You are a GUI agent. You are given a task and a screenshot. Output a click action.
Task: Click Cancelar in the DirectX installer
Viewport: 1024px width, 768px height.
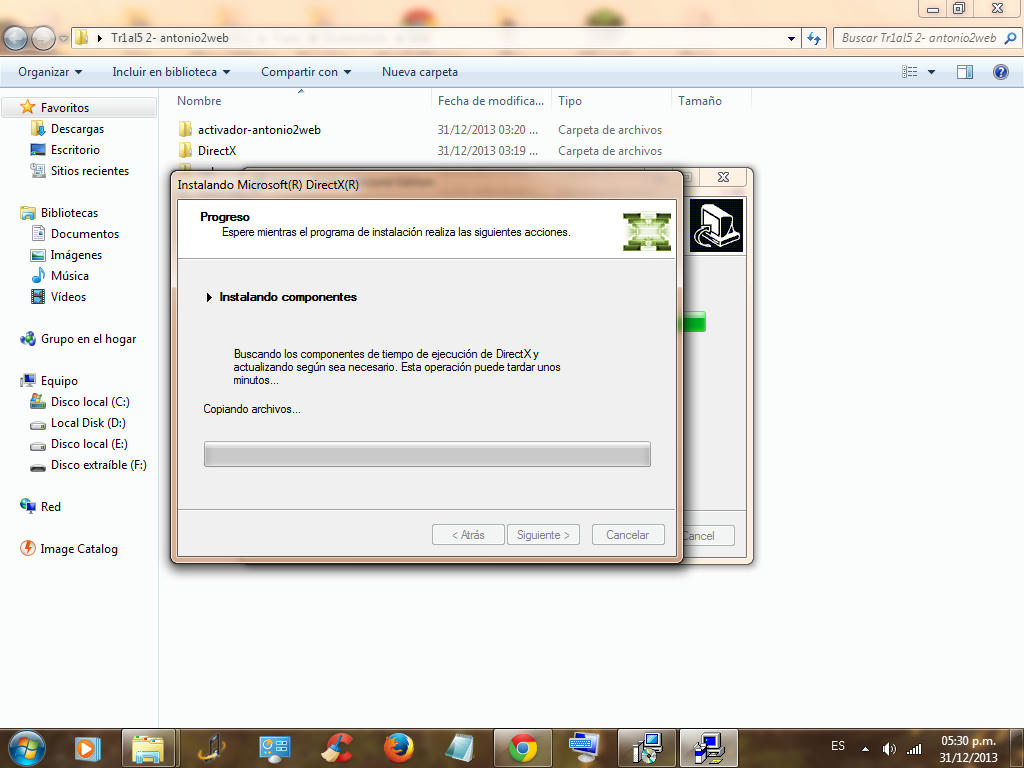pos(627,535)
